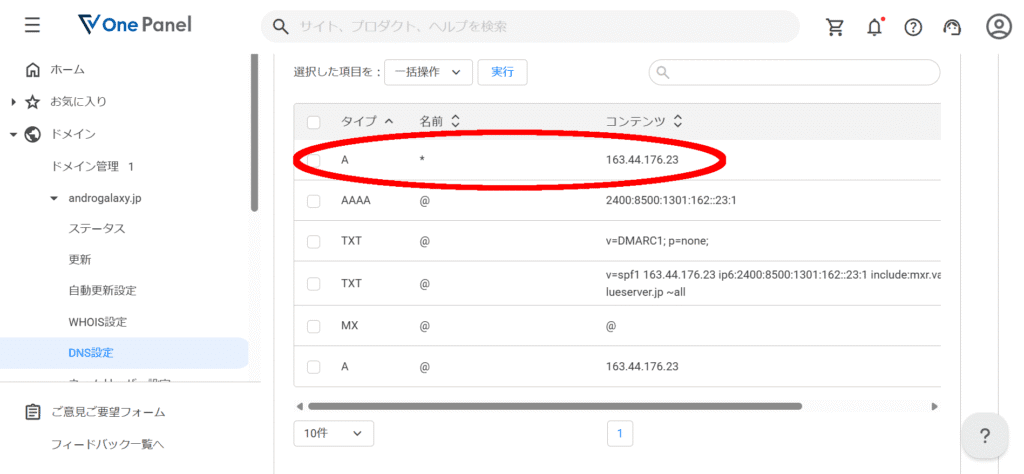
Task: Open the 一括操作 bulk action dropdown
Action: point(428,72)
